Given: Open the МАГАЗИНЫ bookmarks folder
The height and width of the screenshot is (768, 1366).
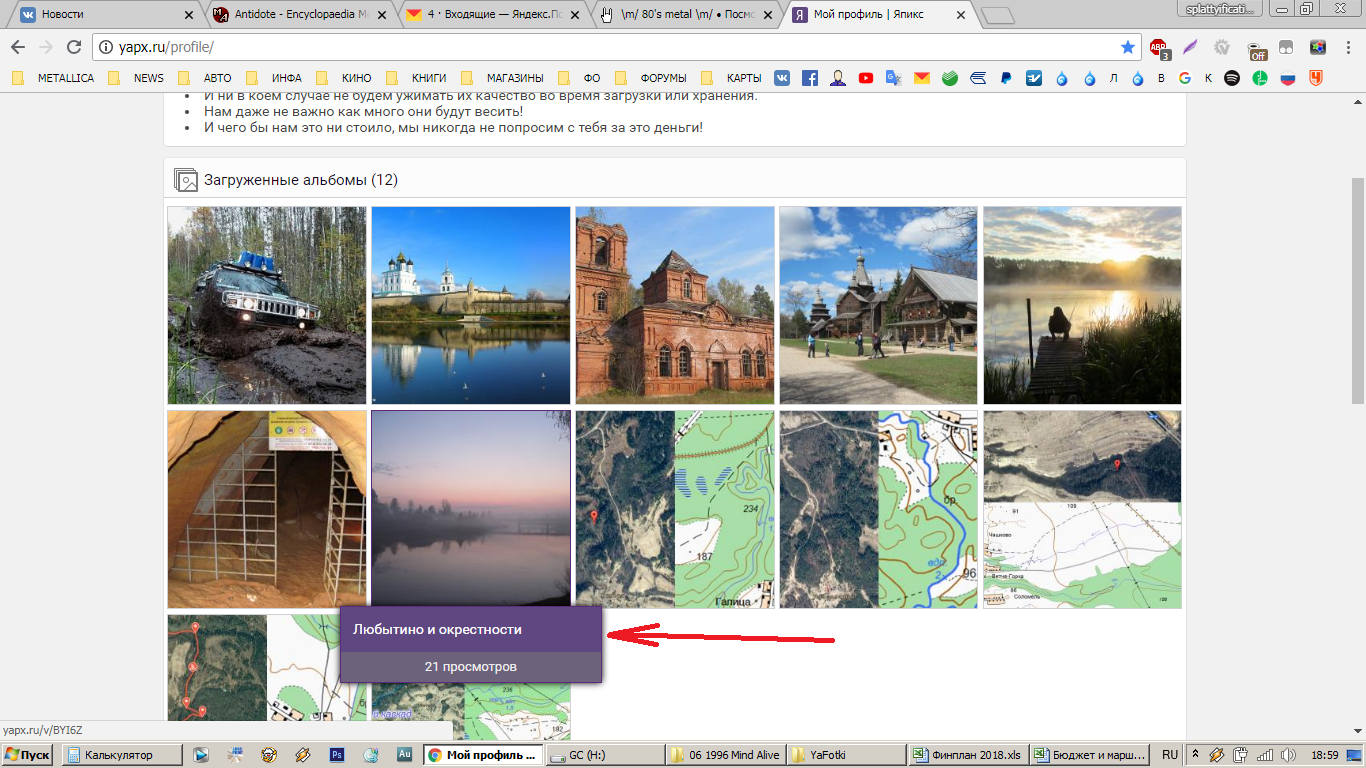Looking at the screenshot, I should pos(503,78).
